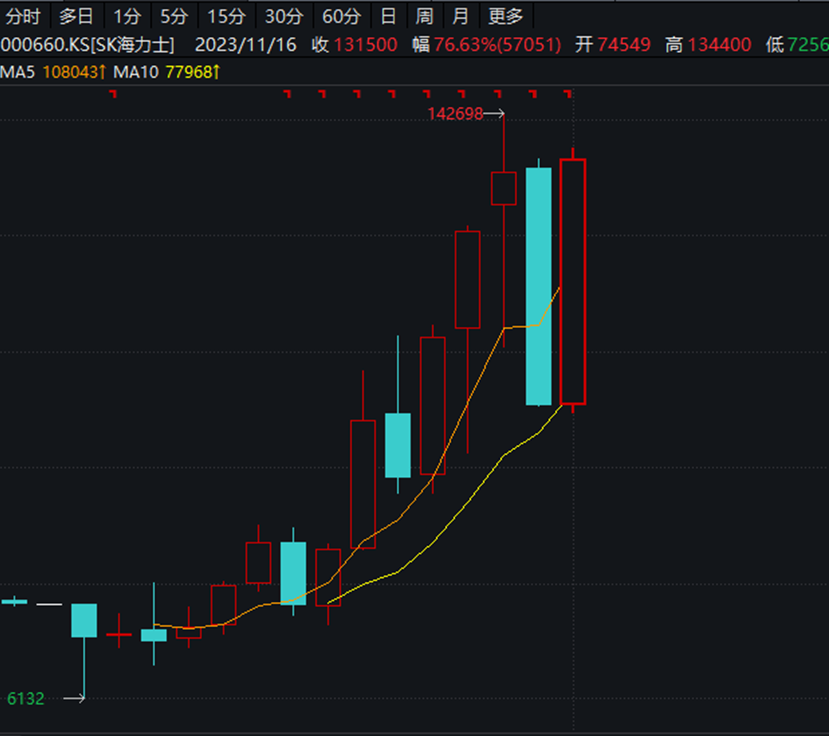Select the 60分 chart interval
This screenshot has width=830, height=736.
click(341, 16)
